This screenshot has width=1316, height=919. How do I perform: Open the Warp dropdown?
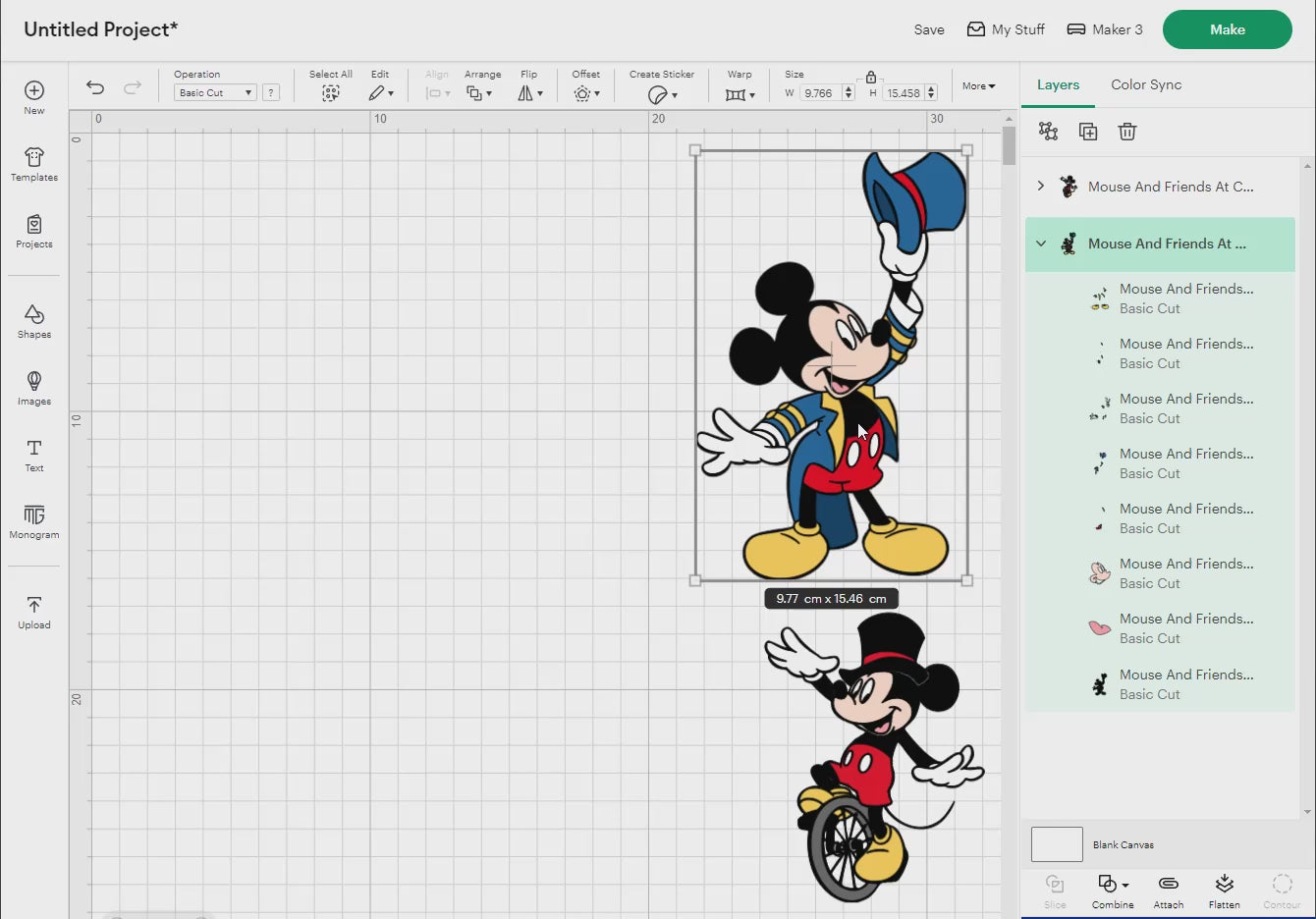[x=740, y=94]
